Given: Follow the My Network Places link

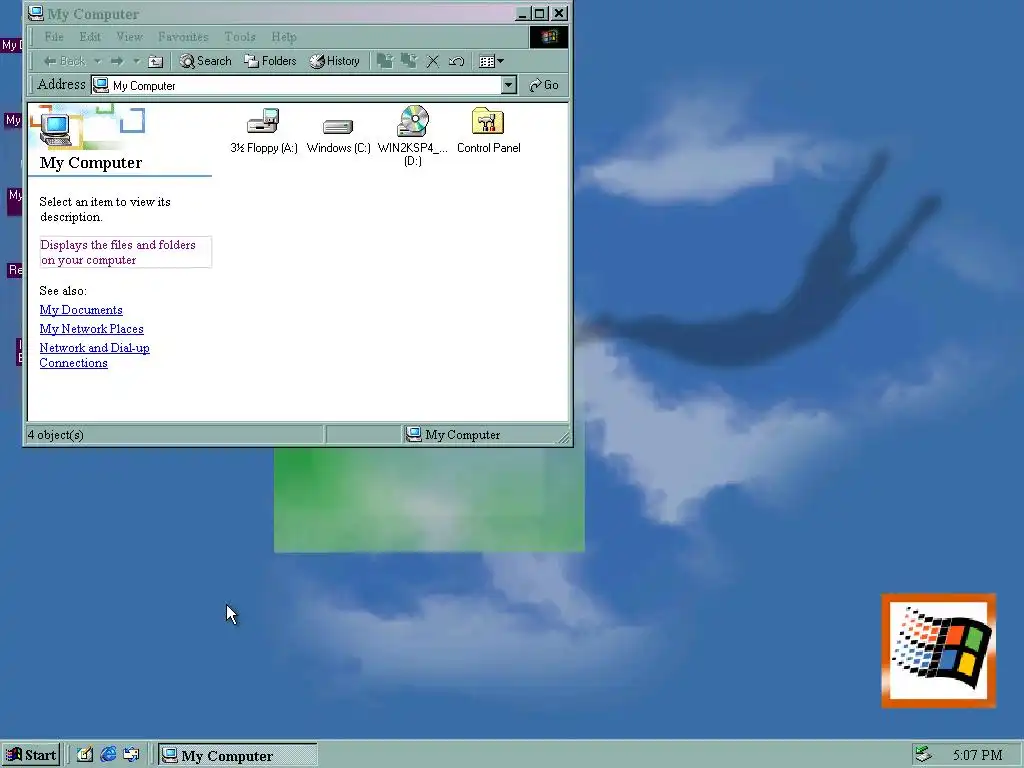Looking at the screenshot, I should click(91, 329).
